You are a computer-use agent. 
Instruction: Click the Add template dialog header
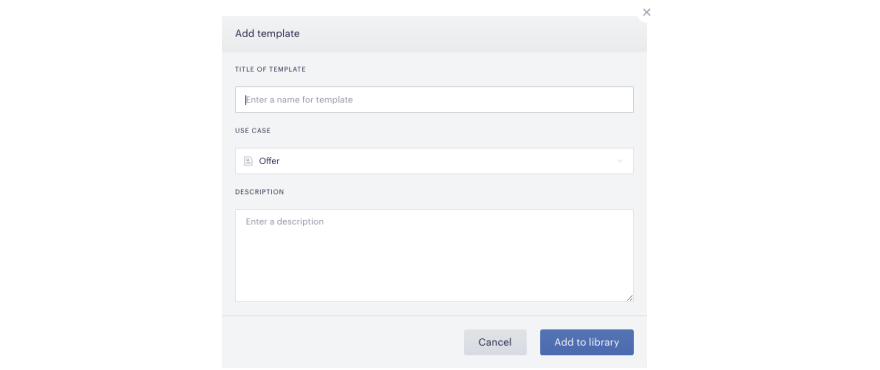267,34
